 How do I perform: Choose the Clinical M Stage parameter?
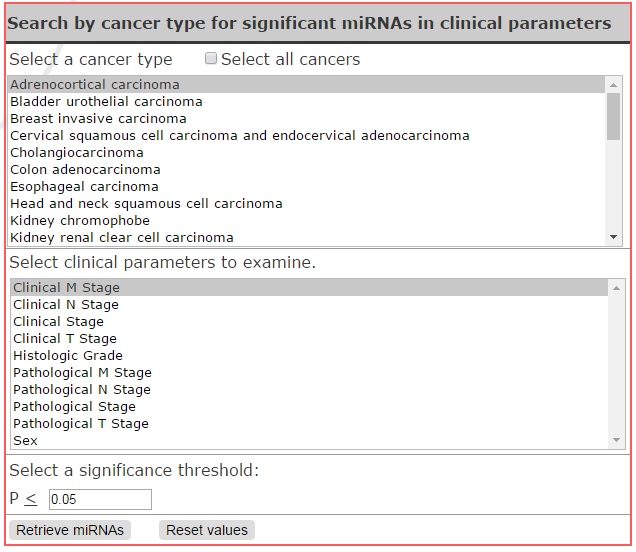[x=309, y=288]
